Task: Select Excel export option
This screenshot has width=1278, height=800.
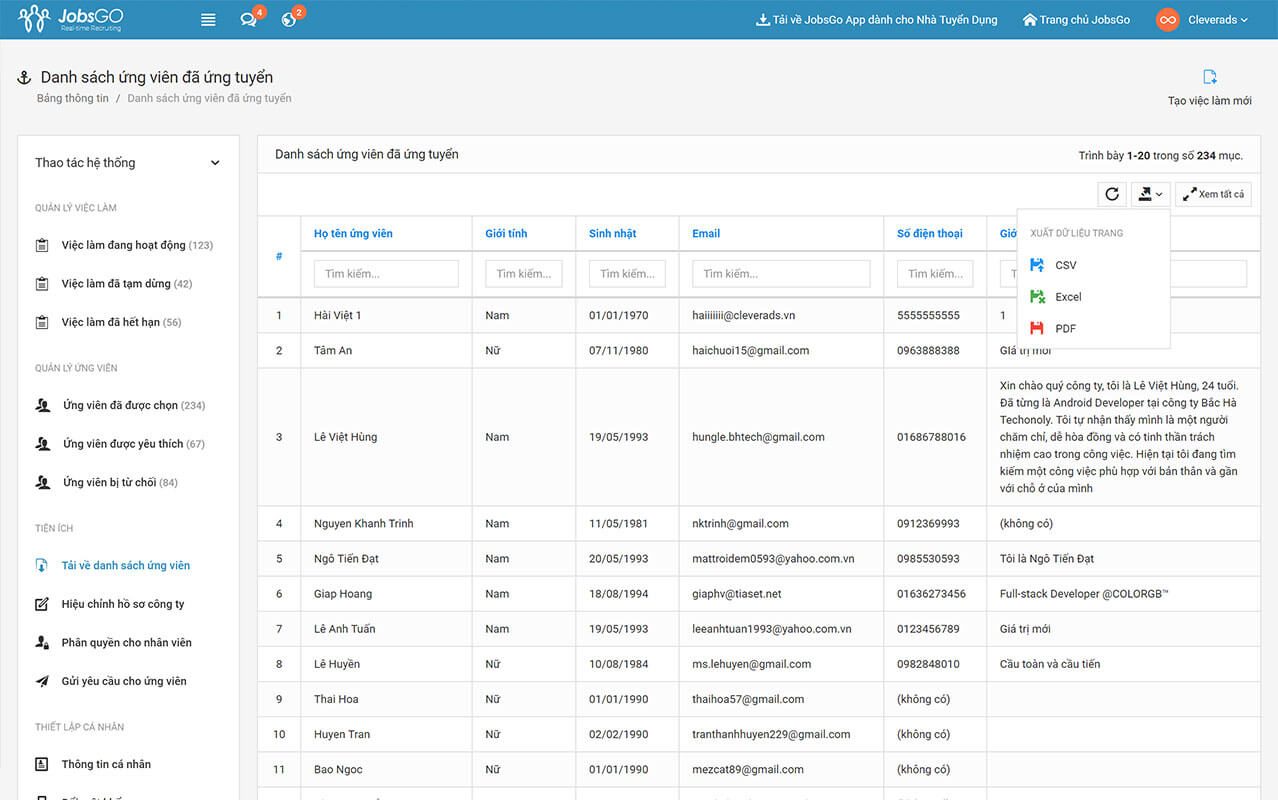Action: pyautogui.click(x=1067, y=297)
